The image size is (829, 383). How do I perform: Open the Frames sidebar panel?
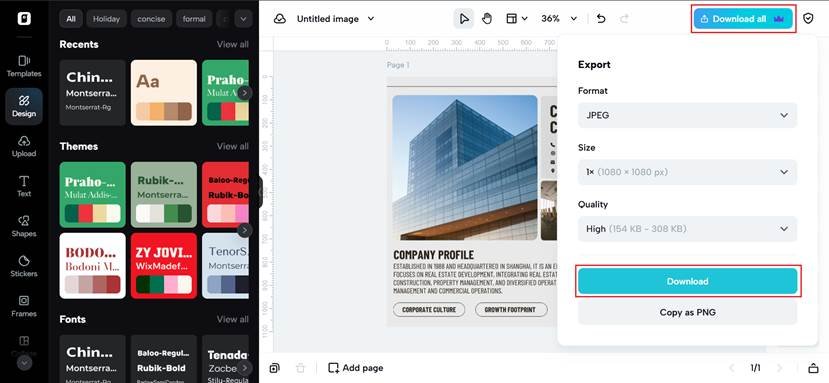point(24,306)
